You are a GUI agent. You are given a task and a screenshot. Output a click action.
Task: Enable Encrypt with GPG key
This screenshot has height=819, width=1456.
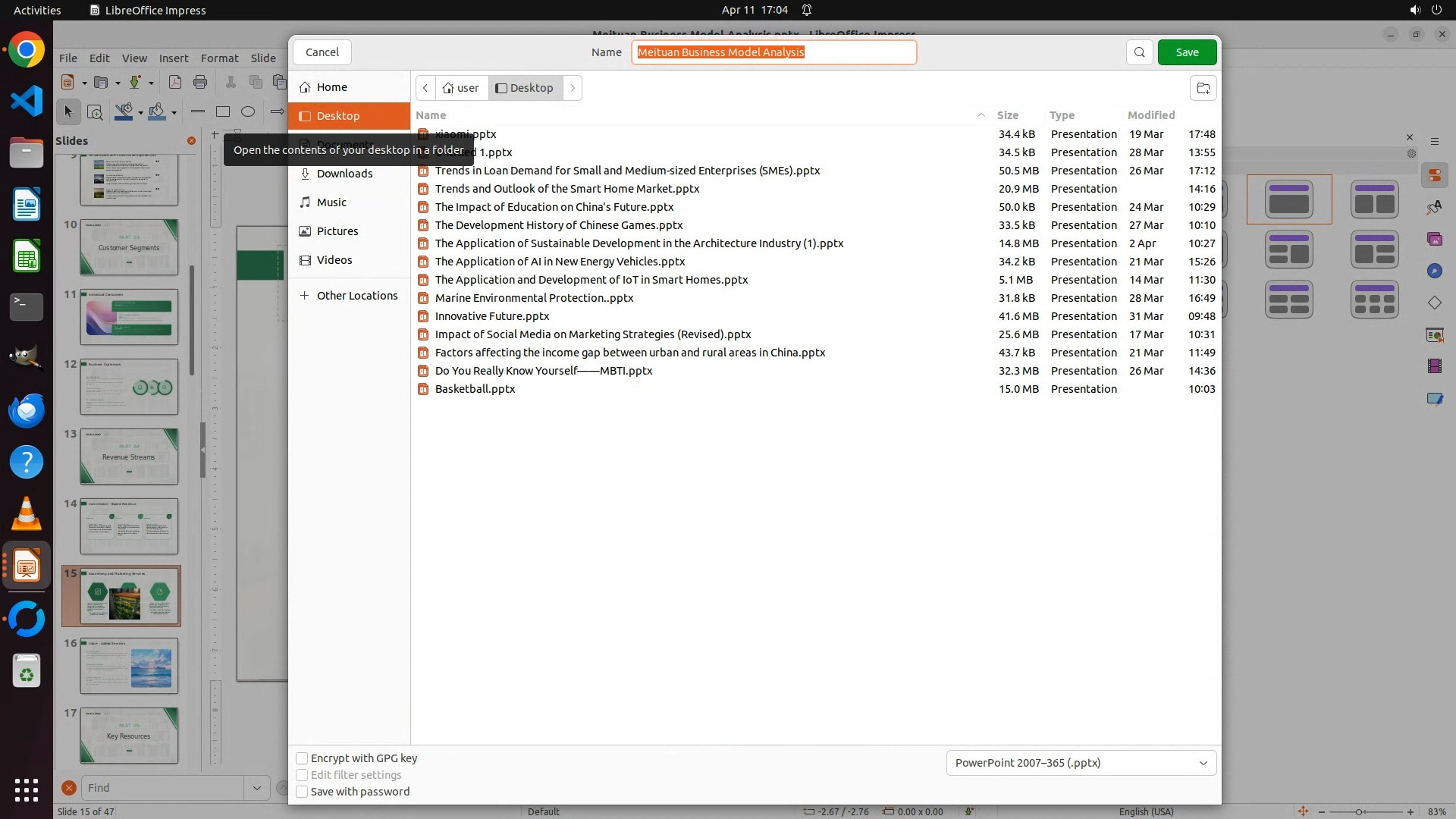[302, 758]
